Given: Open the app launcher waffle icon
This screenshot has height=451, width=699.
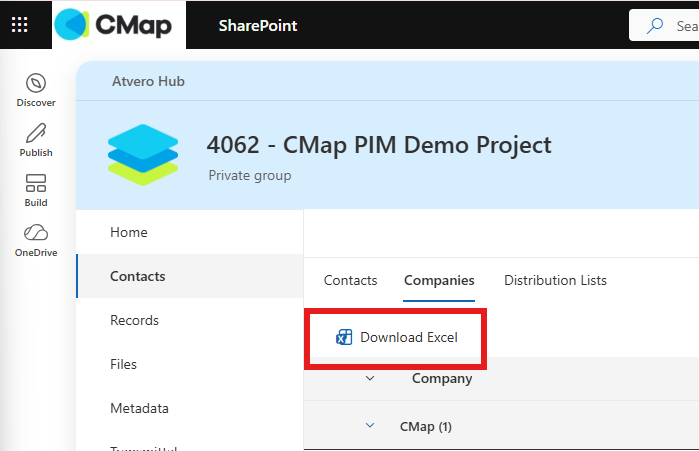Looking at the screenshot, I should [x=20, y=25].
